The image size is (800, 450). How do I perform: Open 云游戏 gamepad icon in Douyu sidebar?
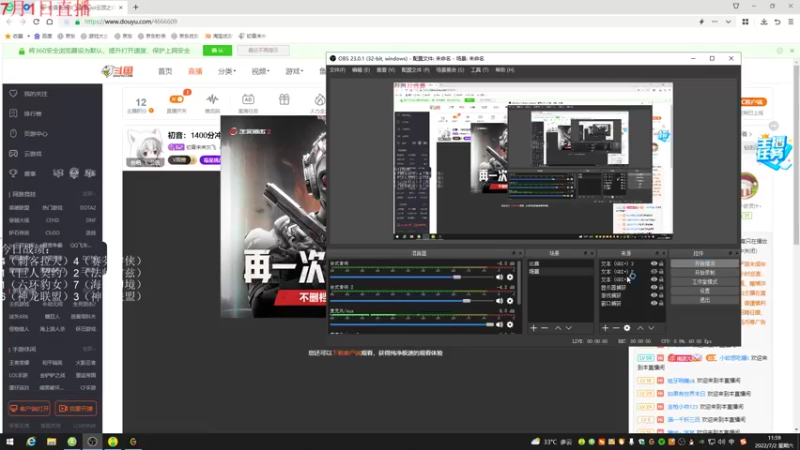tap(13, 153)
